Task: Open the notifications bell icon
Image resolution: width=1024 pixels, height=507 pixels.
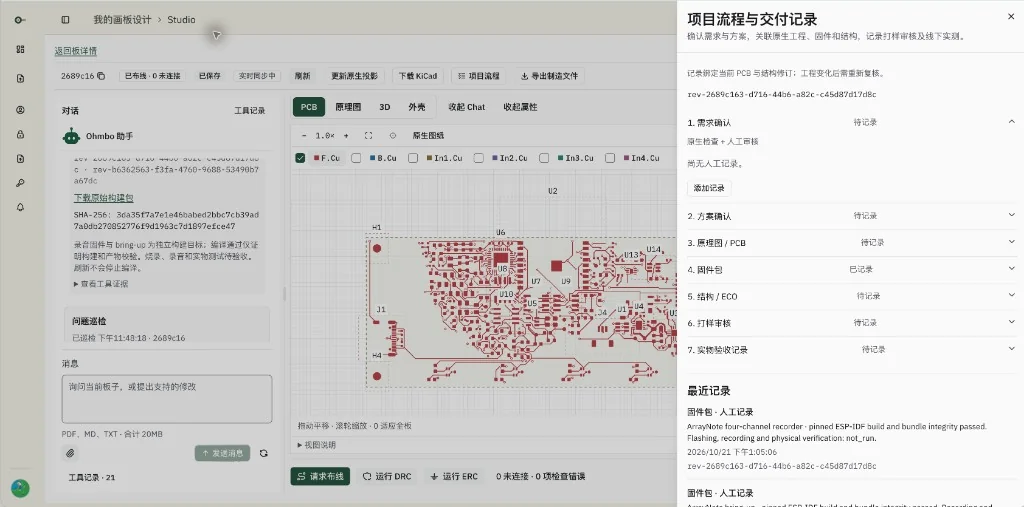Action: 20,207
